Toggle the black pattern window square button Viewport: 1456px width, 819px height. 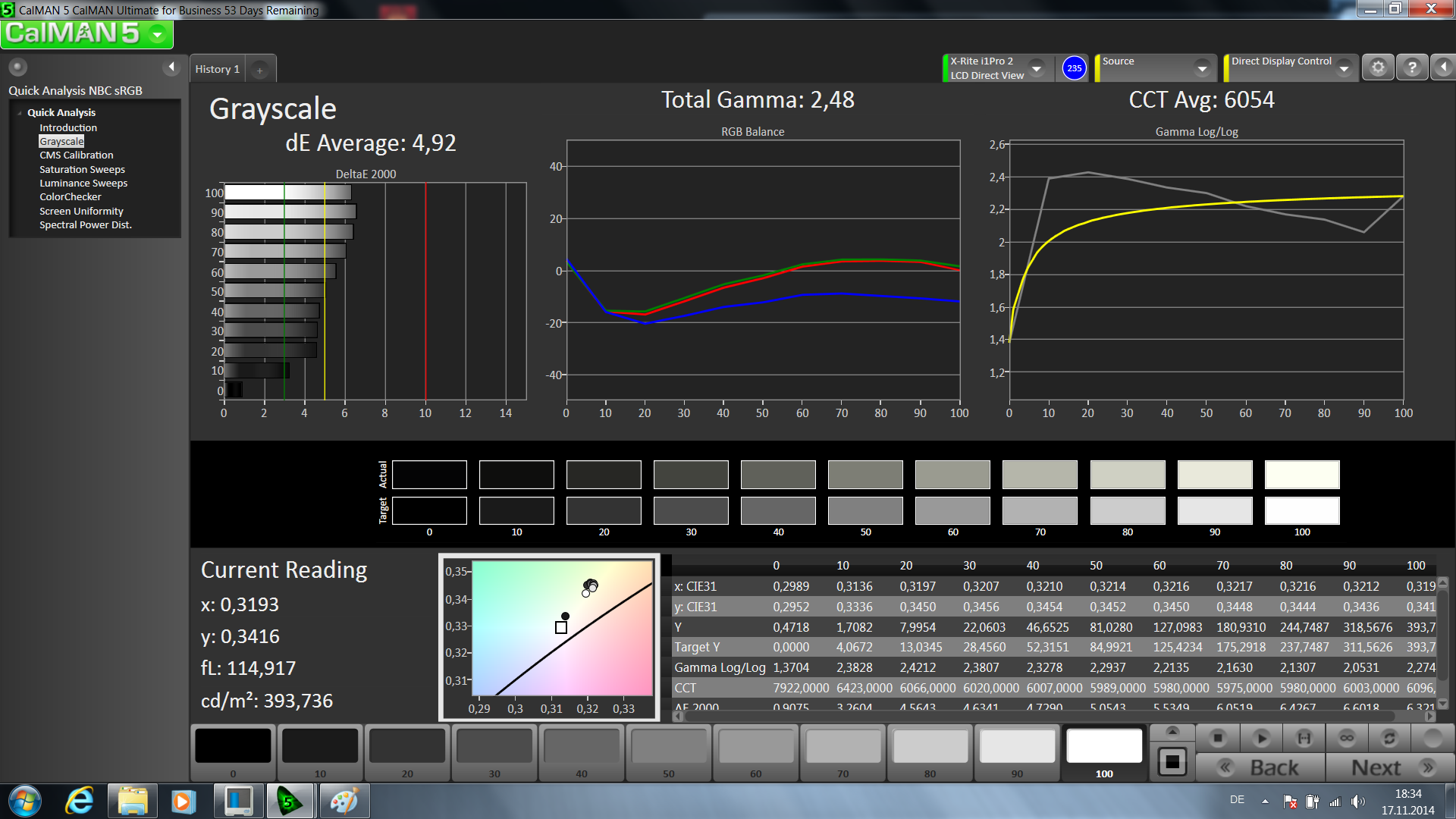point(1172,761)
